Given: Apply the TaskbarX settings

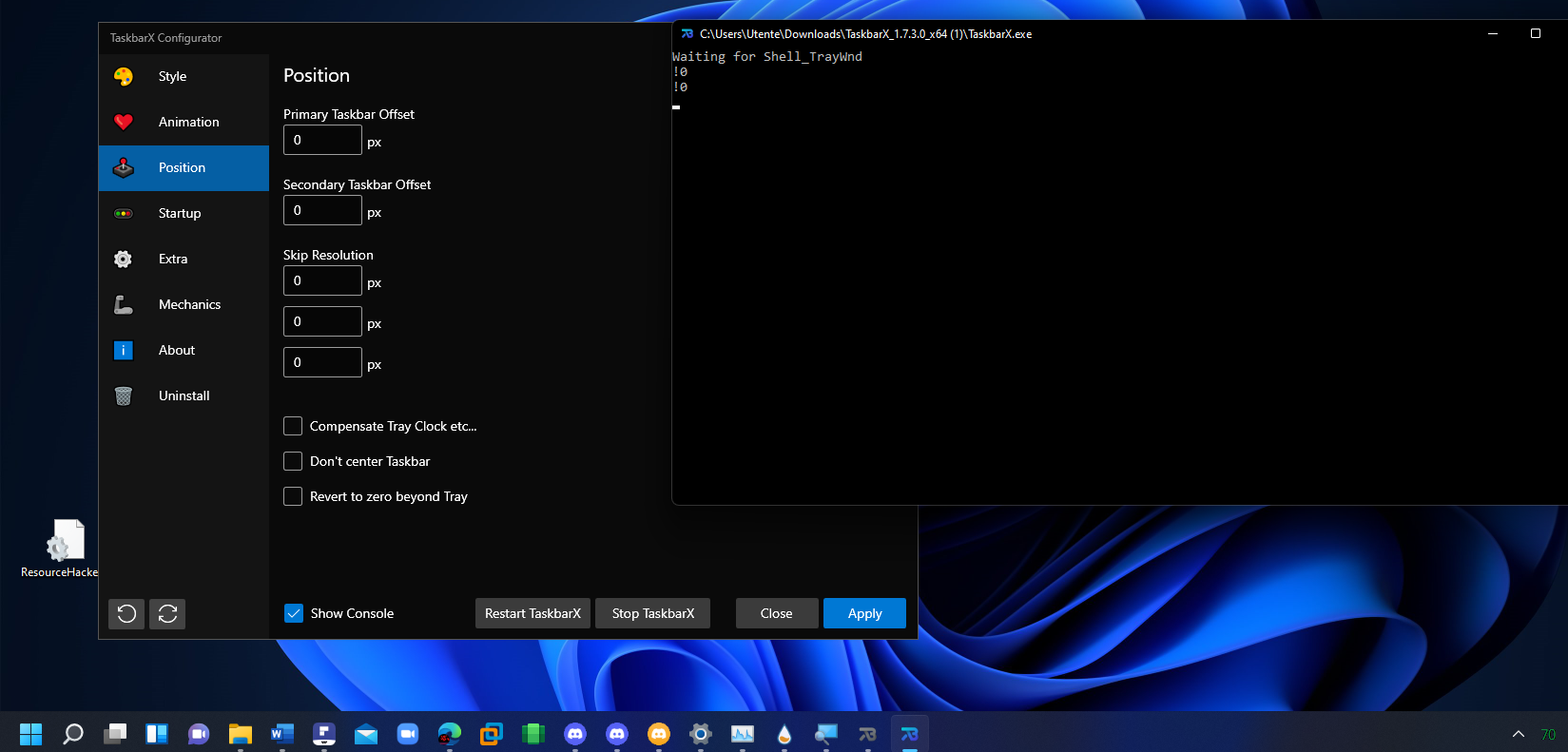Looking at the screenshot, I should 864,613.
